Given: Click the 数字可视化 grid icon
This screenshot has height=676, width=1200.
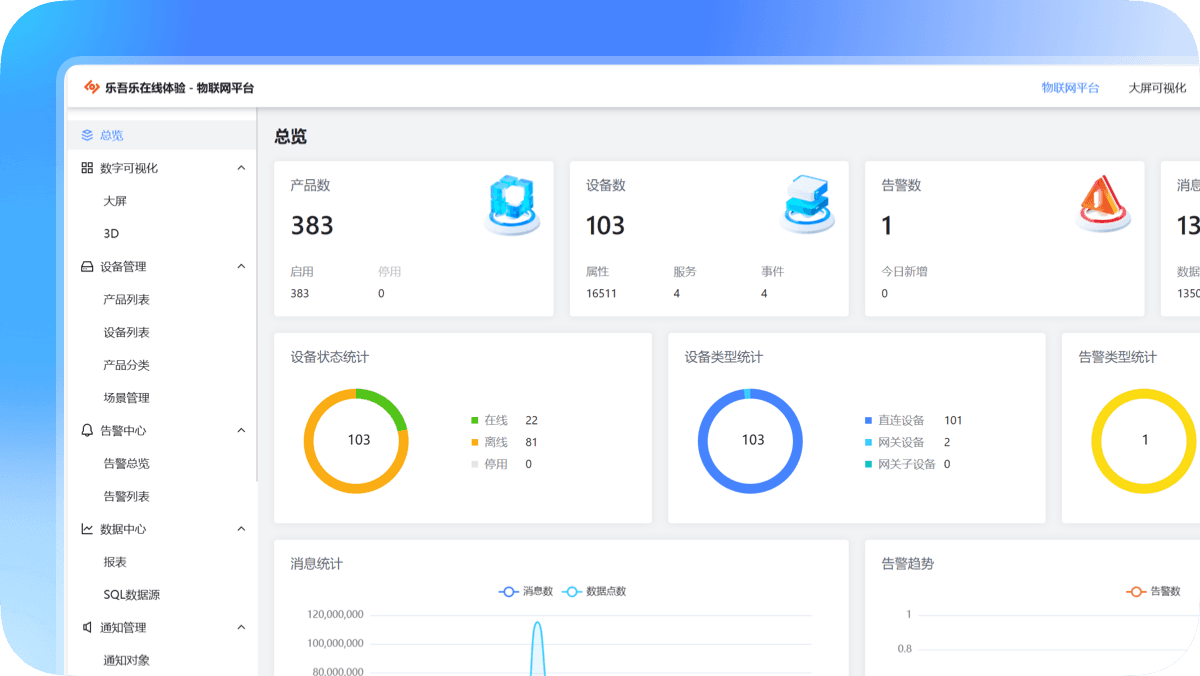Looking at the screenshot, I should click(87, 168).
